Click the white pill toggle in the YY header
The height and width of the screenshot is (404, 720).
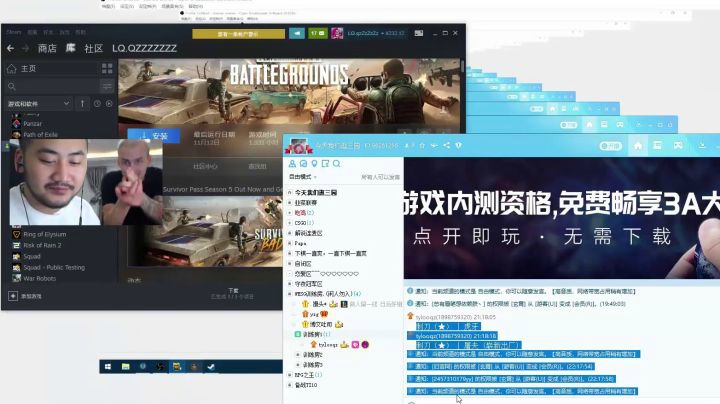coord(611,146)
